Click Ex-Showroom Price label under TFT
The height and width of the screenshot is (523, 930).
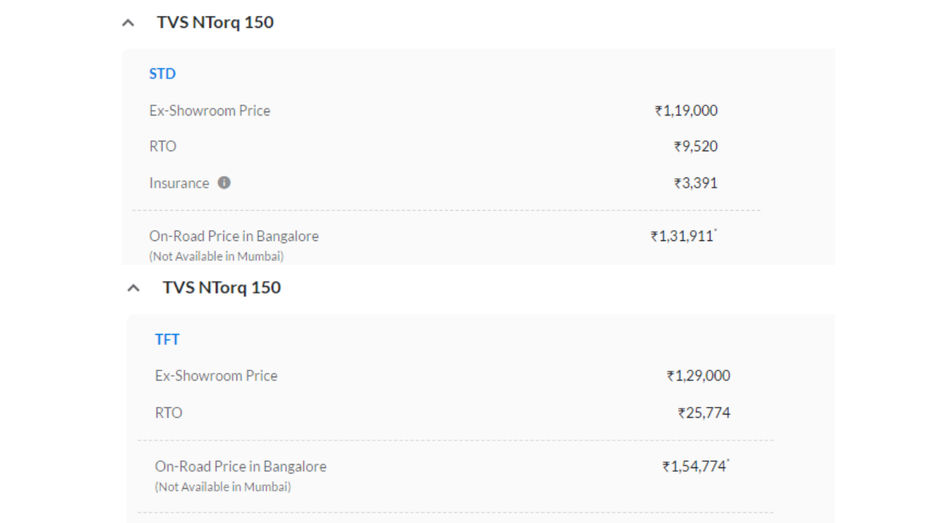216,376
